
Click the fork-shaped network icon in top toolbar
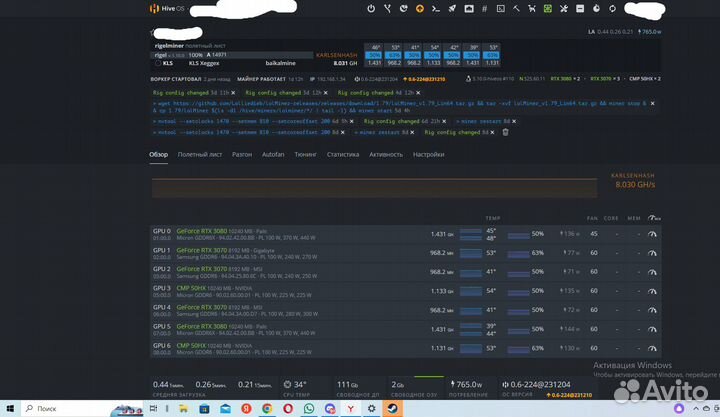[x=388, y=9]
